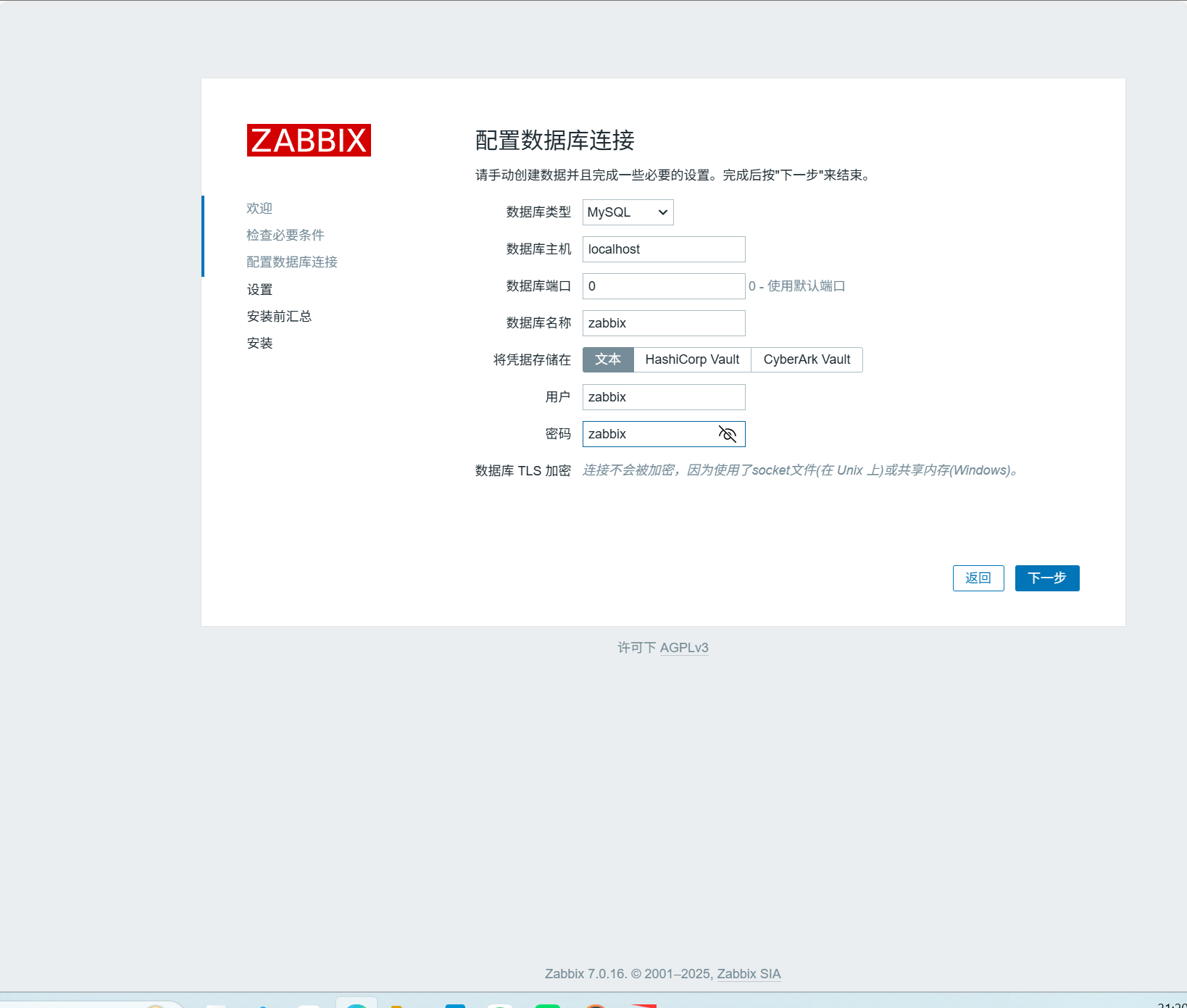Select CyberArk Vault storage option
The height and width of the screenshot is (1008, 1187).
[x=807, y=359]
